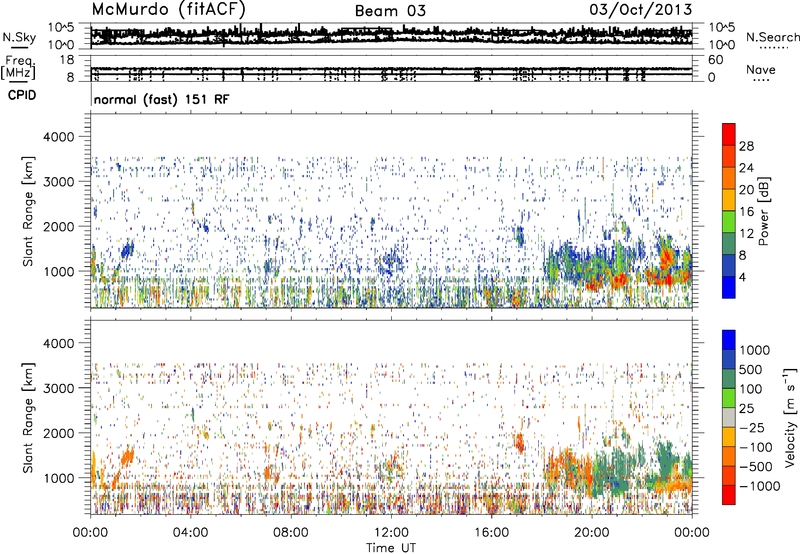Click the gray segment of Velocity color bar
Image resolution: width=800 pixels, height=554 pixels.
pos(729,417)
